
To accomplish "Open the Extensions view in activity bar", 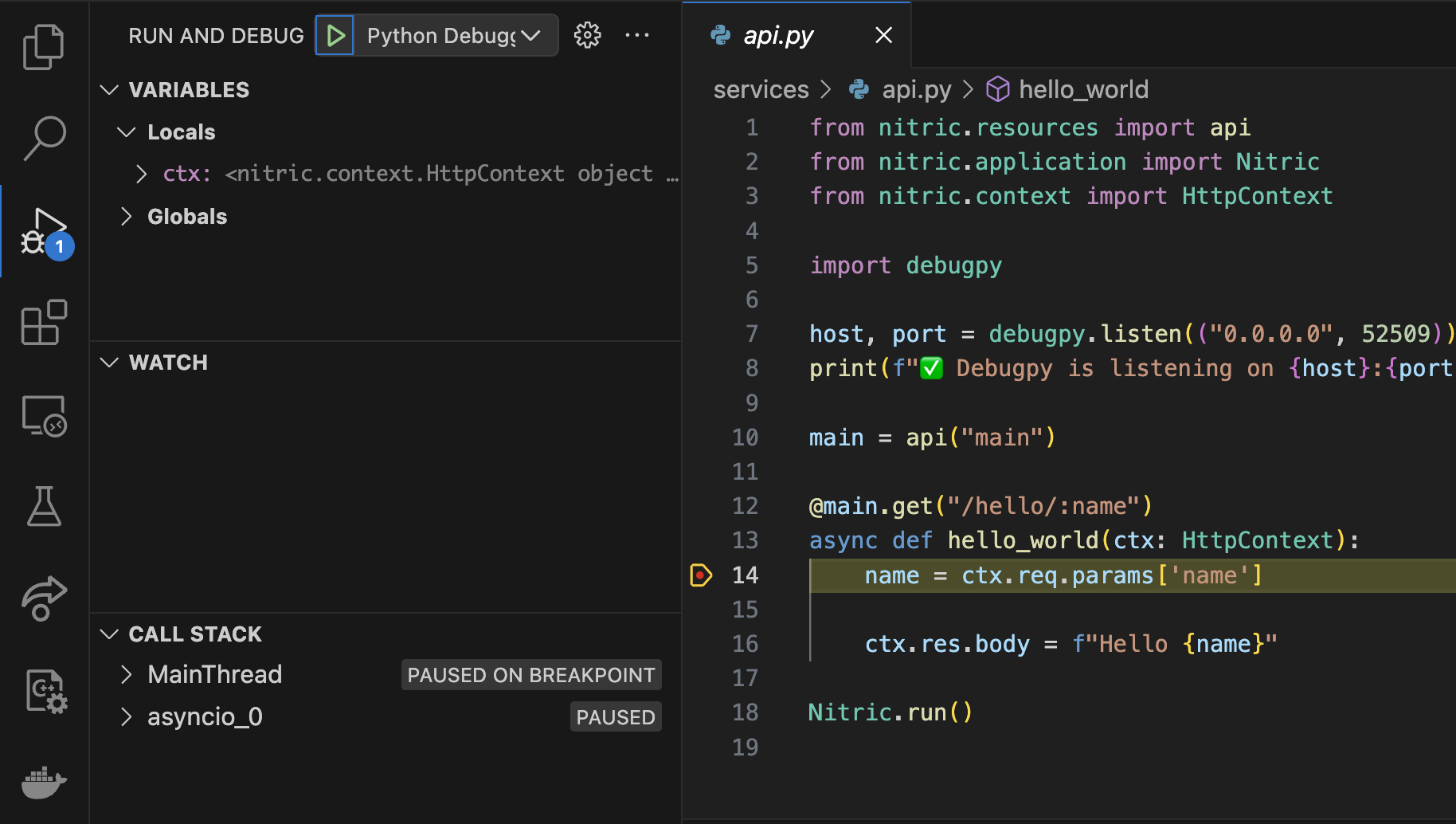I will point(44,322).
